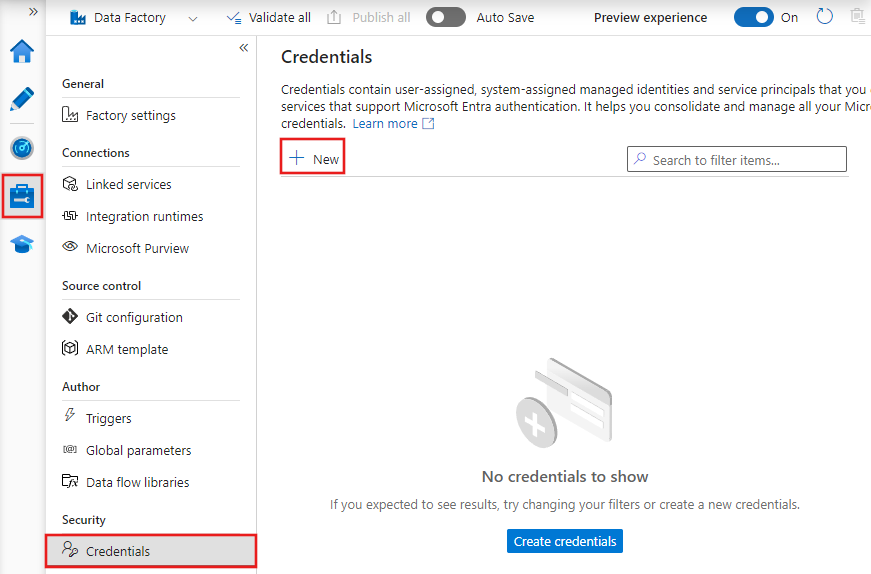This screenshot has height=574, width=871.
Task: Click the Create credentials button
Action: 565,541
